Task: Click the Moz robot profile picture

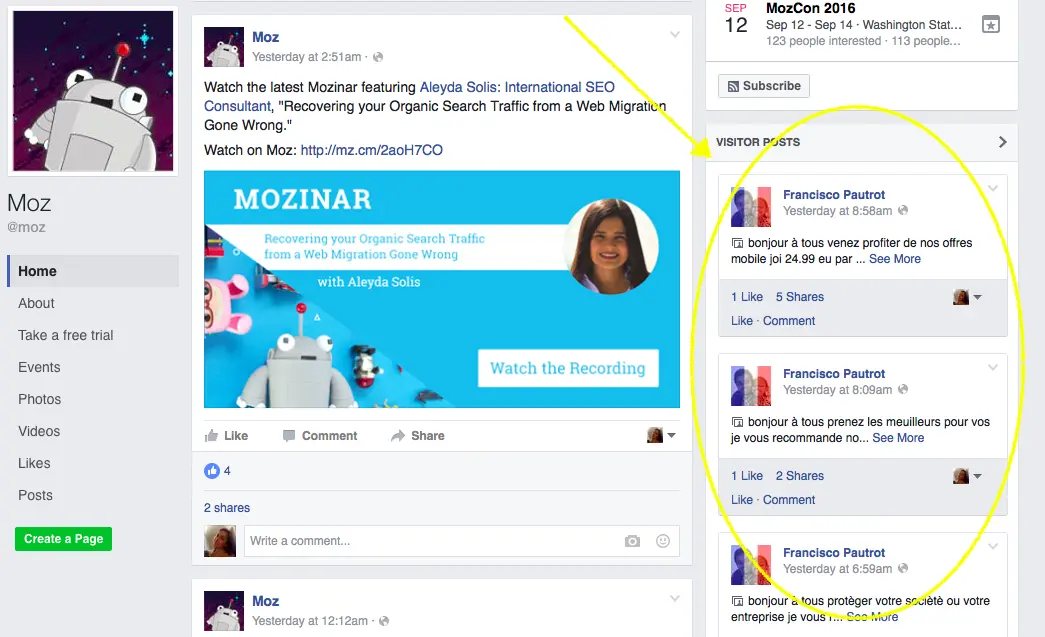Action: pyautogui.click(x=93, y=91)
